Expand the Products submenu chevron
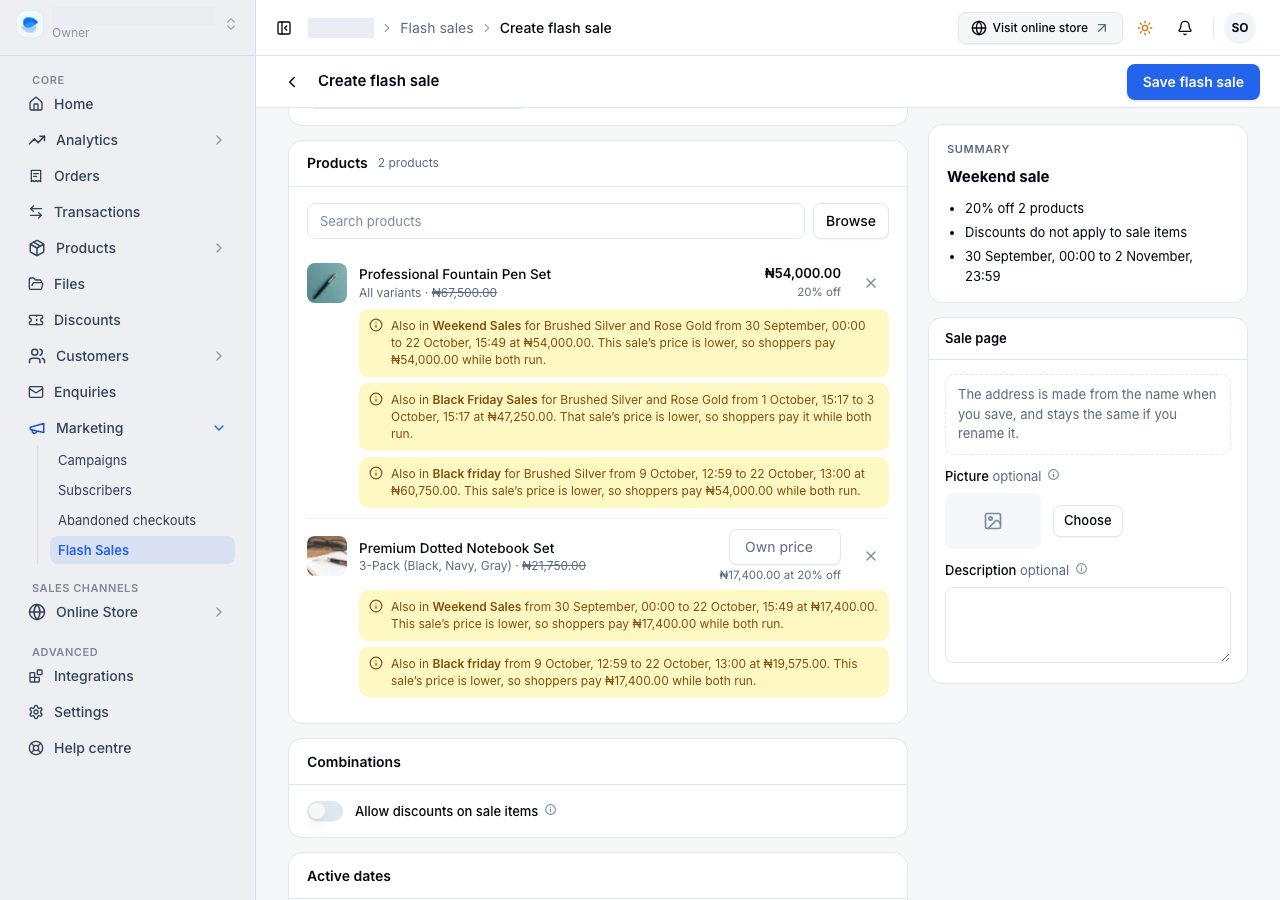Image resolution: width=1280 pixels, height=900 pixels. [219, 248]
